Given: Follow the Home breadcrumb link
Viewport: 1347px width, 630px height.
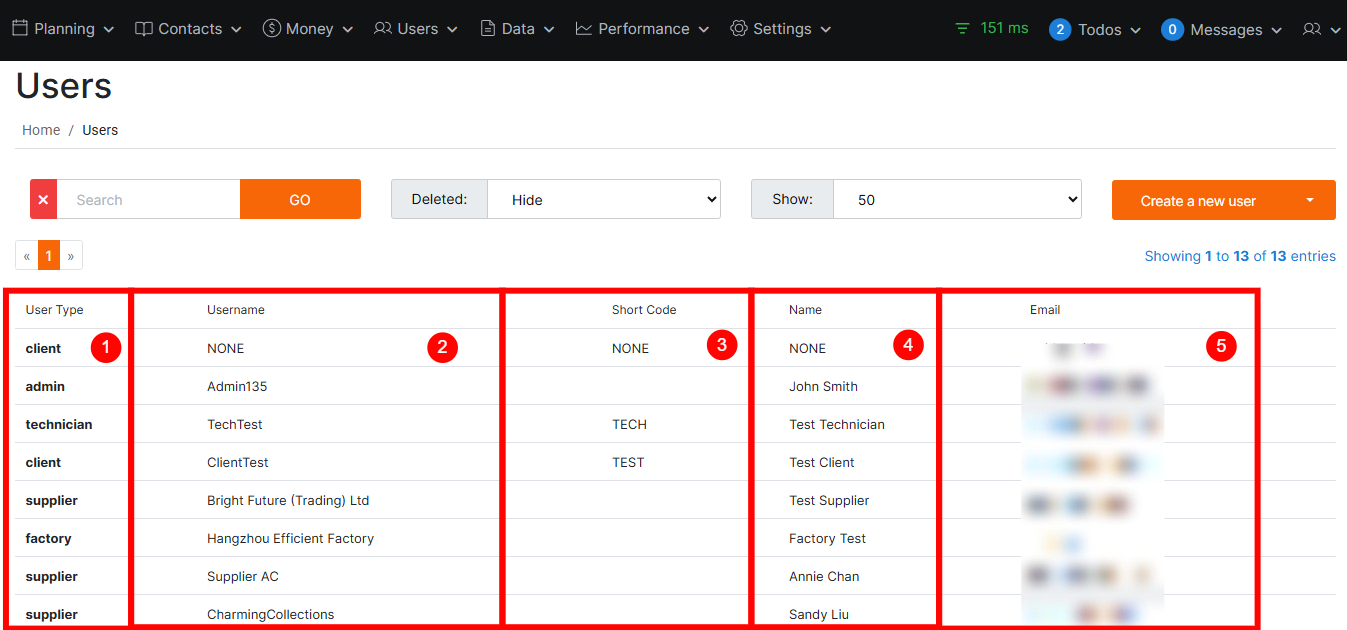Looking at the screenshot, I should pos(41,130).
